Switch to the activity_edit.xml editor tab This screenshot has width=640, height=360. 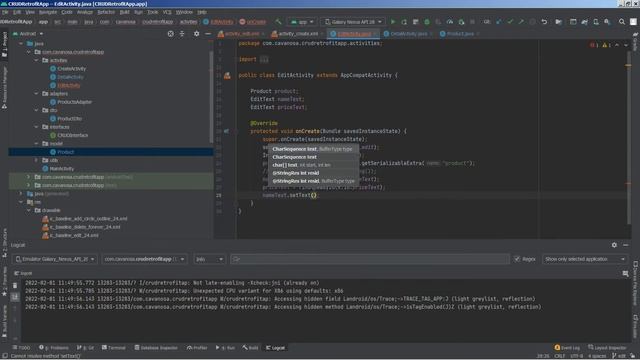pyautogui.click(x=241, y=34)
